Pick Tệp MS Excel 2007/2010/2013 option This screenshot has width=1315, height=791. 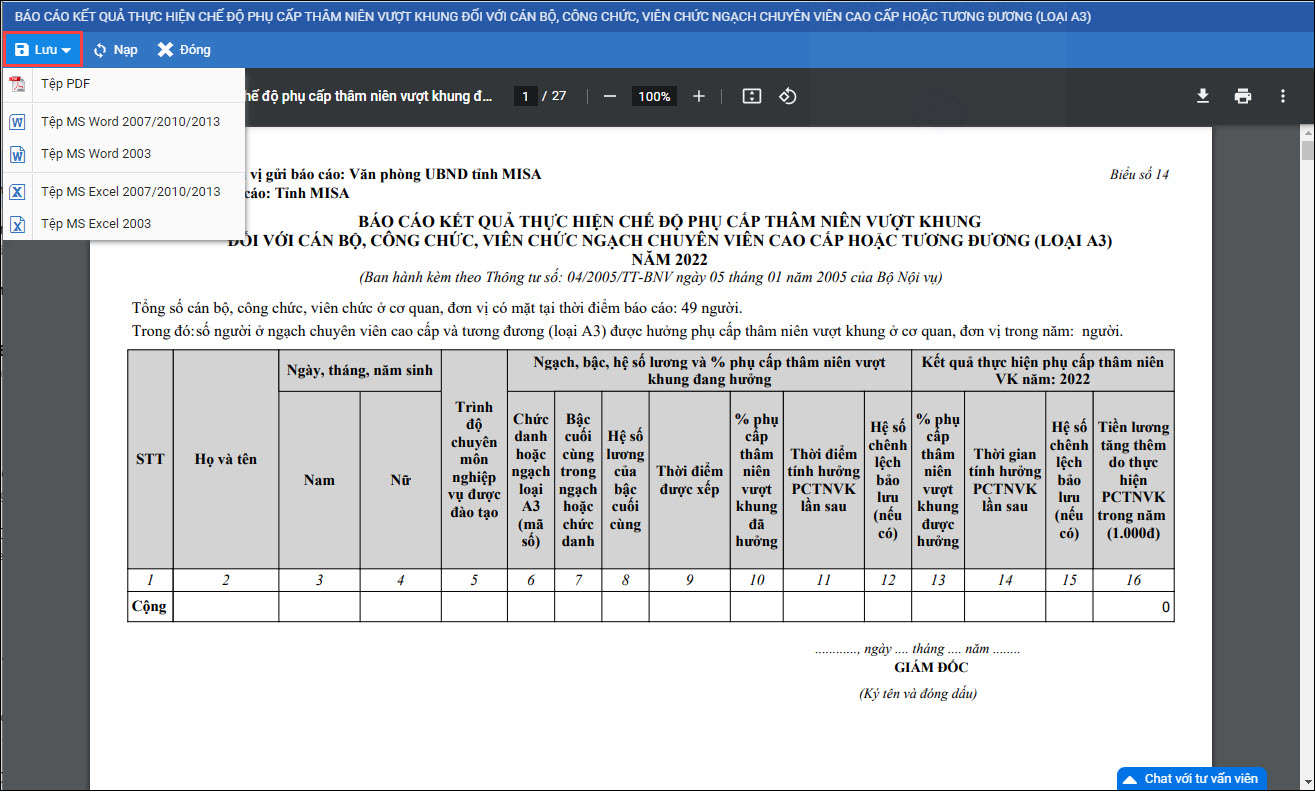point(130,192)
